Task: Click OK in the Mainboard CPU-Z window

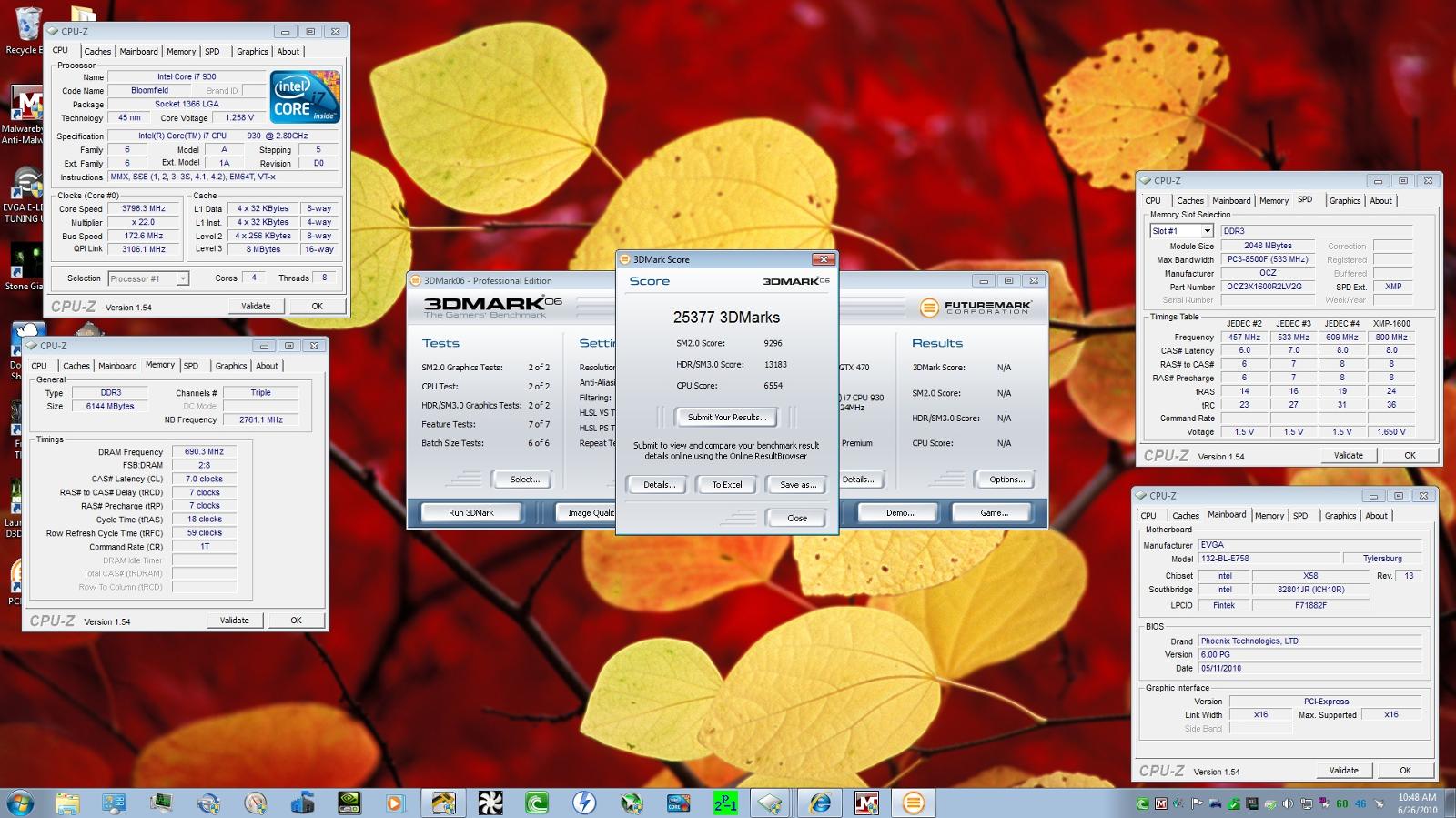Action: (1405, 770)
